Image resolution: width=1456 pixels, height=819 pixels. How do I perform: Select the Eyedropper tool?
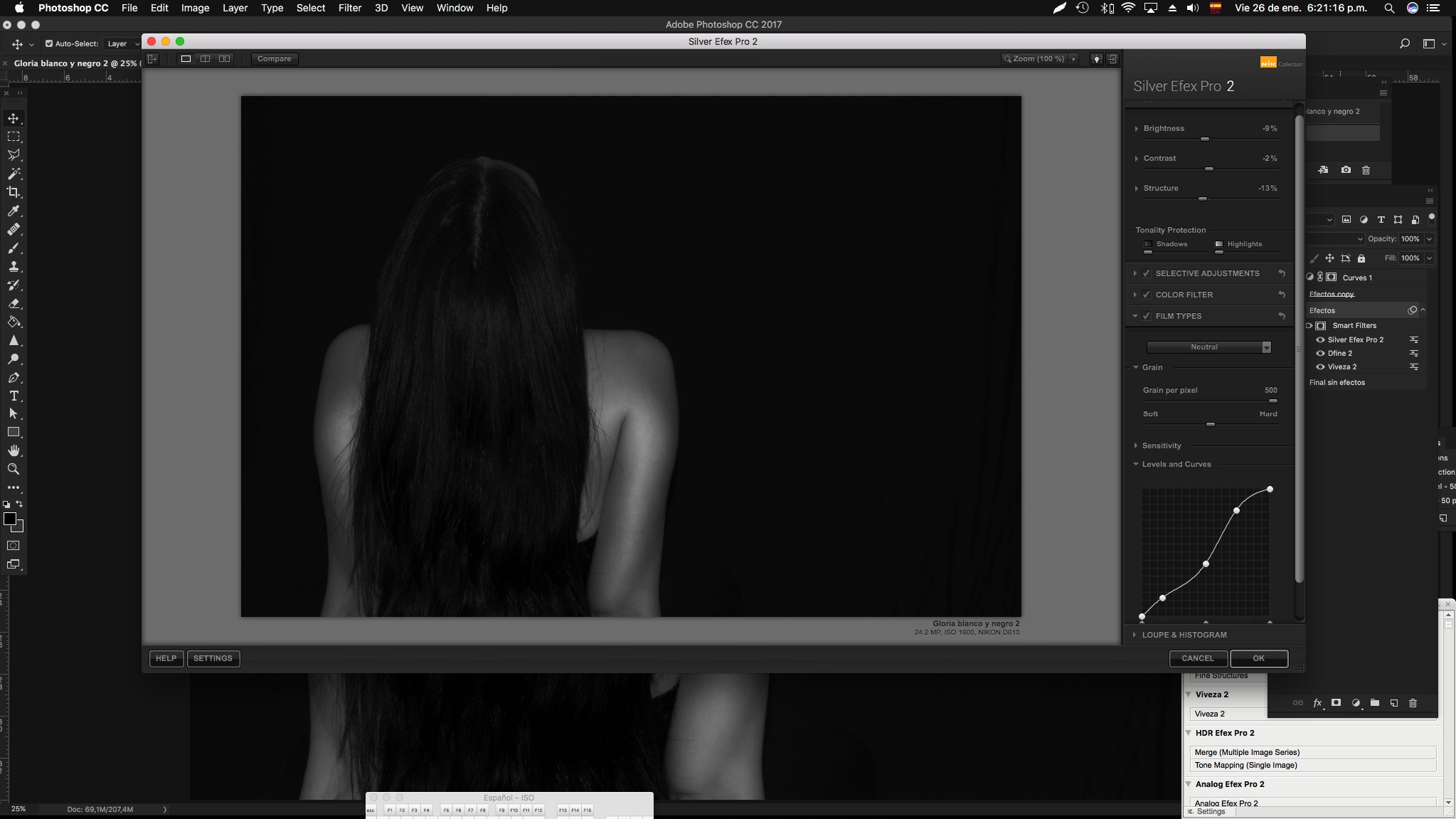pyautogui.click(x=14, y=211)
